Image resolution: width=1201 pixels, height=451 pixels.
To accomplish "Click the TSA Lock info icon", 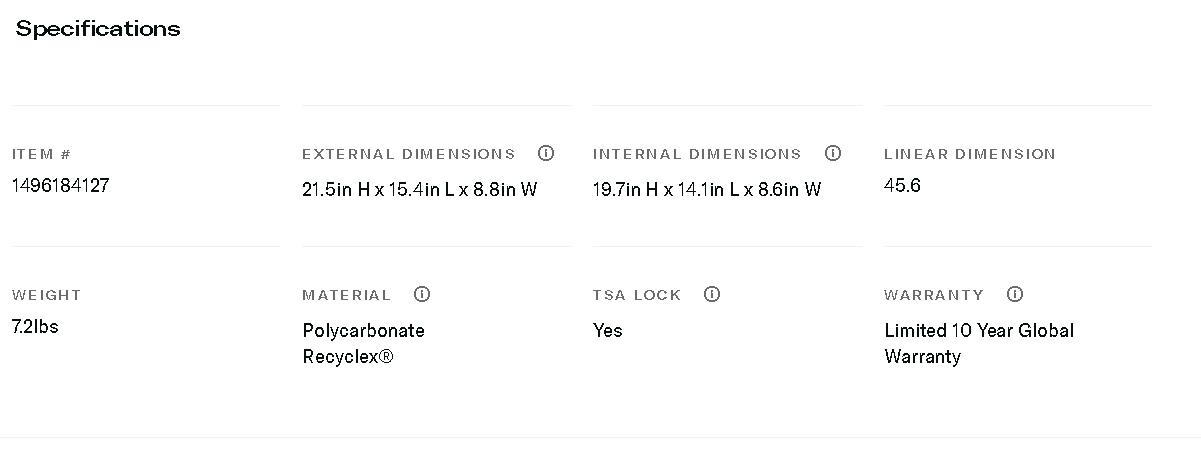I will (712, 294).
